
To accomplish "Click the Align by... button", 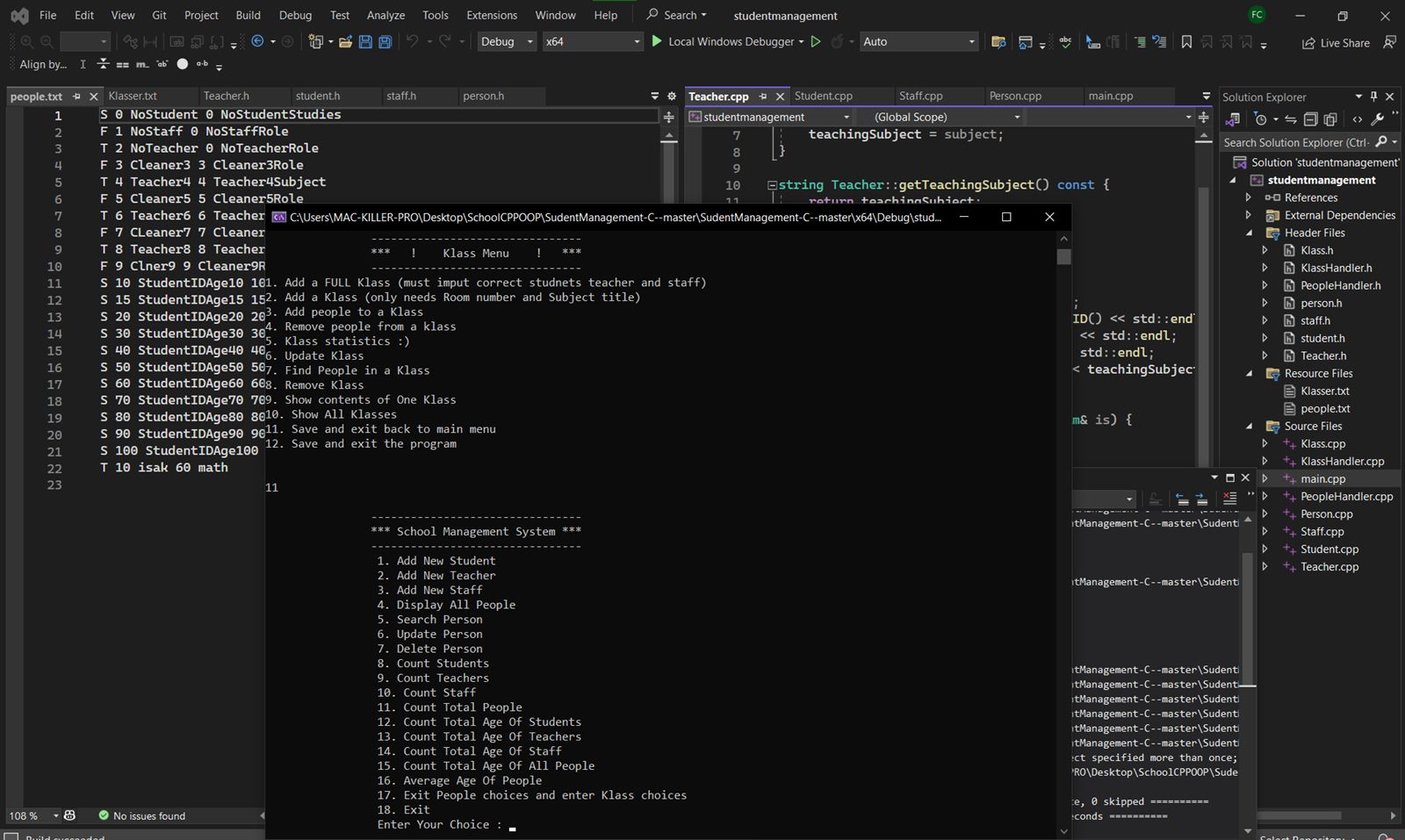I will coord(43,64).
